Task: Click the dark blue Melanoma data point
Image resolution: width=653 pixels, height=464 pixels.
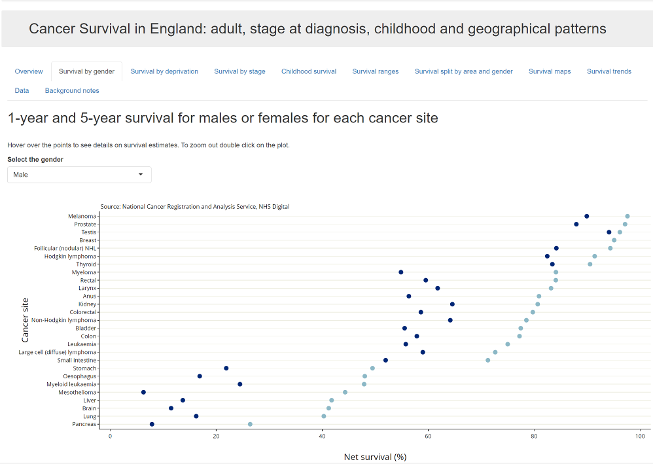Action: point(586,216)
